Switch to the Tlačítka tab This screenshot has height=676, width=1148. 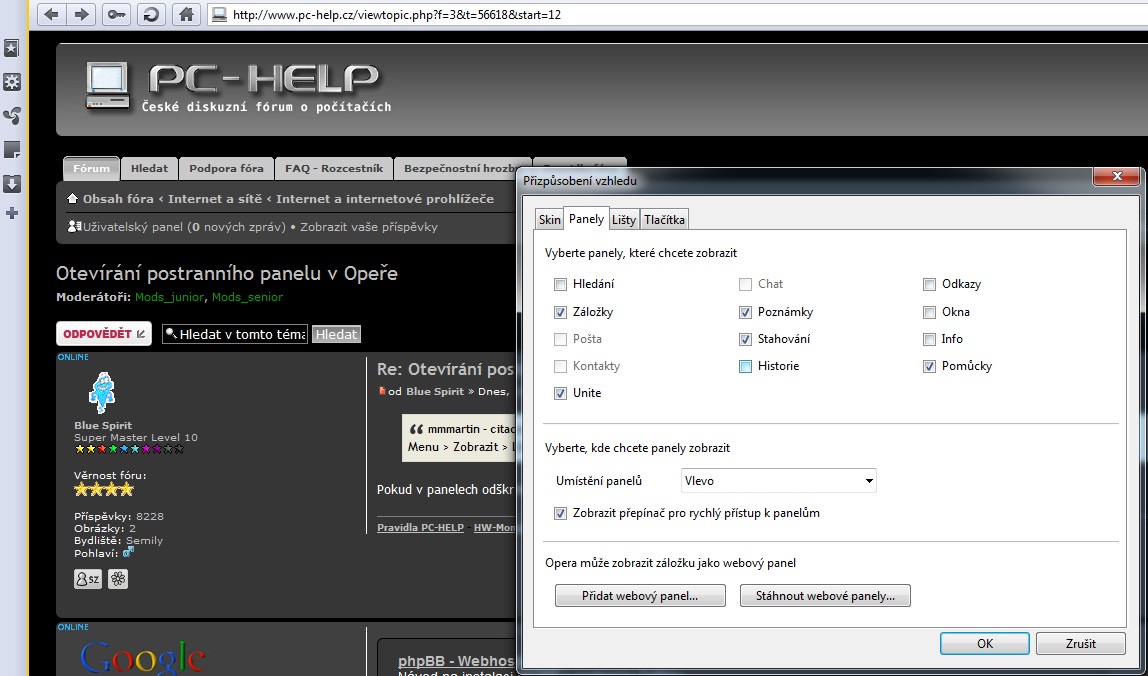coord(665,220)
